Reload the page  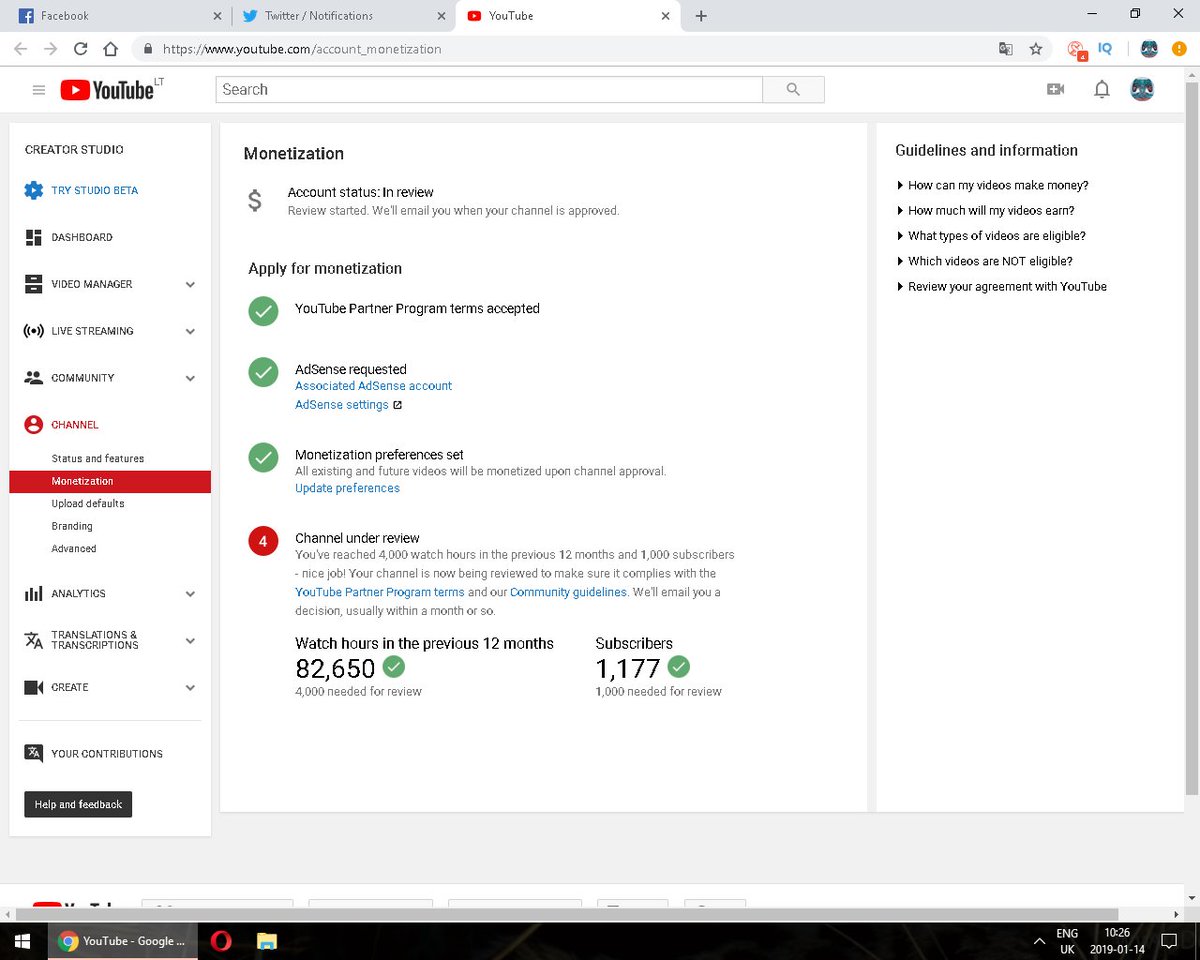[80, 48]
